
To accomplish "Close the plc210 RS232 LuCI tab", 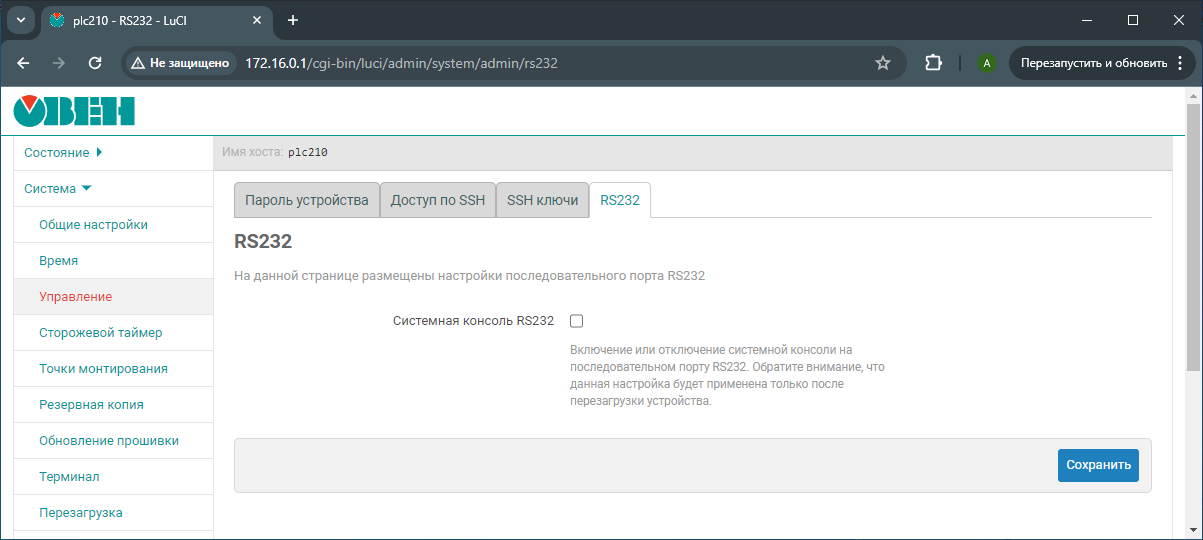I will (260, 20).
